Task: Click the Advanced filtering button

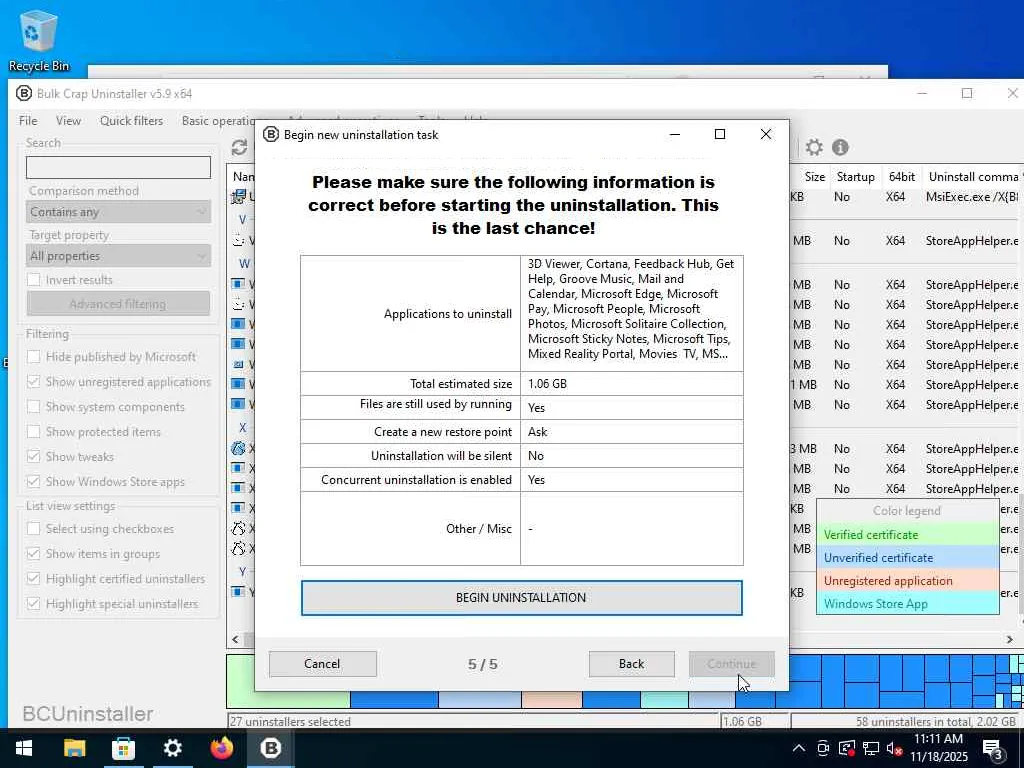Action: pos(118,304)
